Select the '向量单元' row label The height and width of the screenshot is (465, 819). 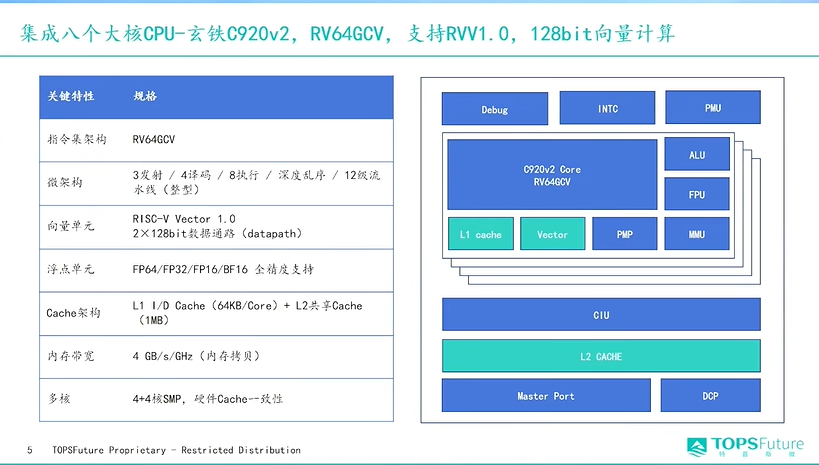click(71, 226)
